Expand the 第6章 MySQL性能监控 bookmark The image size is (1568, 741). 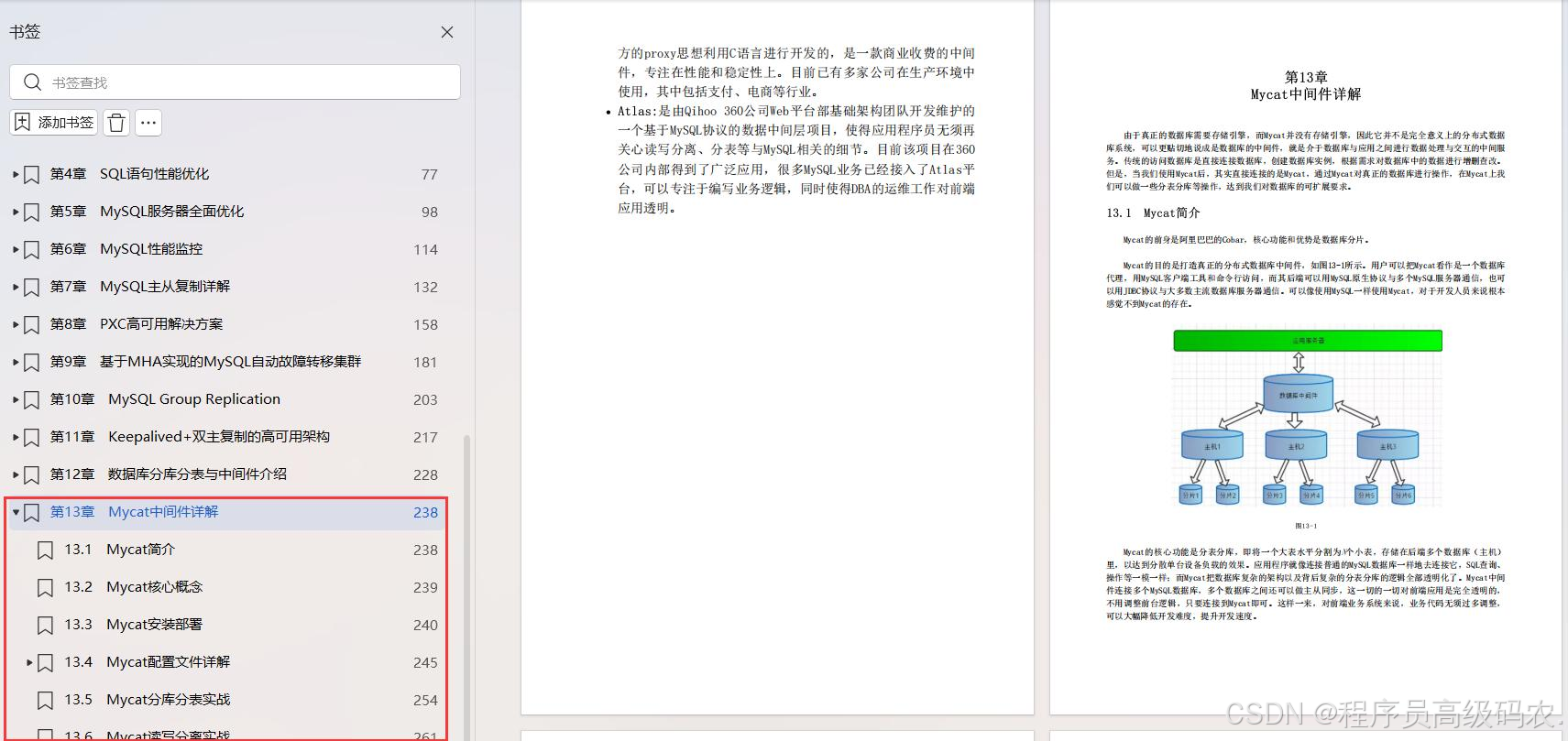pyautogui.click(x=16, y=249)
